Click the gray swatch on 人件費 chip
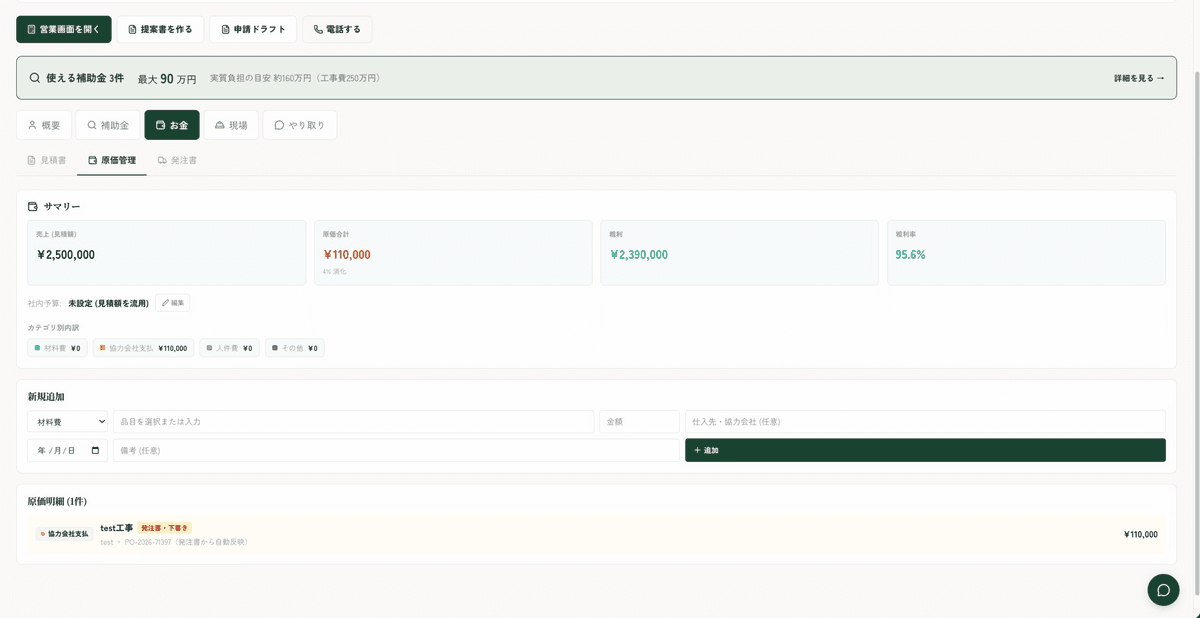The image size is (1200, 618). (210, 348)
